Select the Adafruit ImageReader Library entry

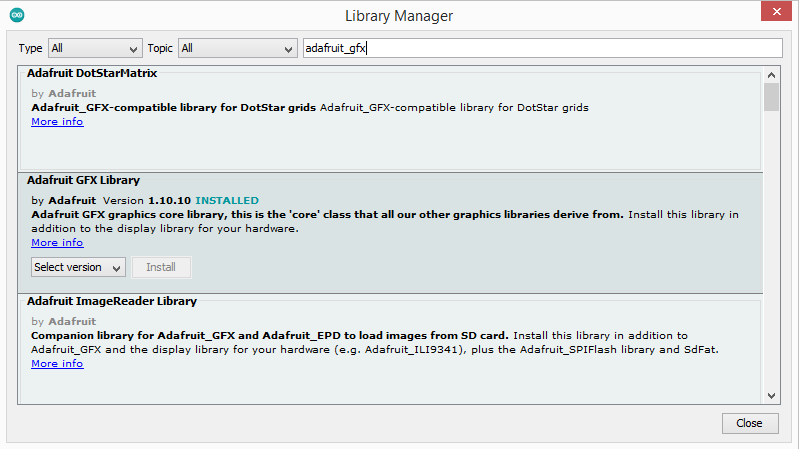(x=390, y=349)
